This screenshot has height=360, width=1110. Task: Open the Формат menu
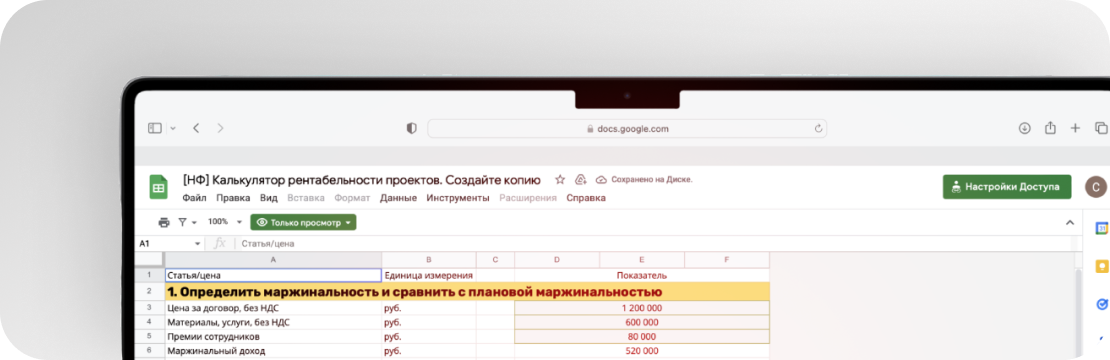click(353, 198)
